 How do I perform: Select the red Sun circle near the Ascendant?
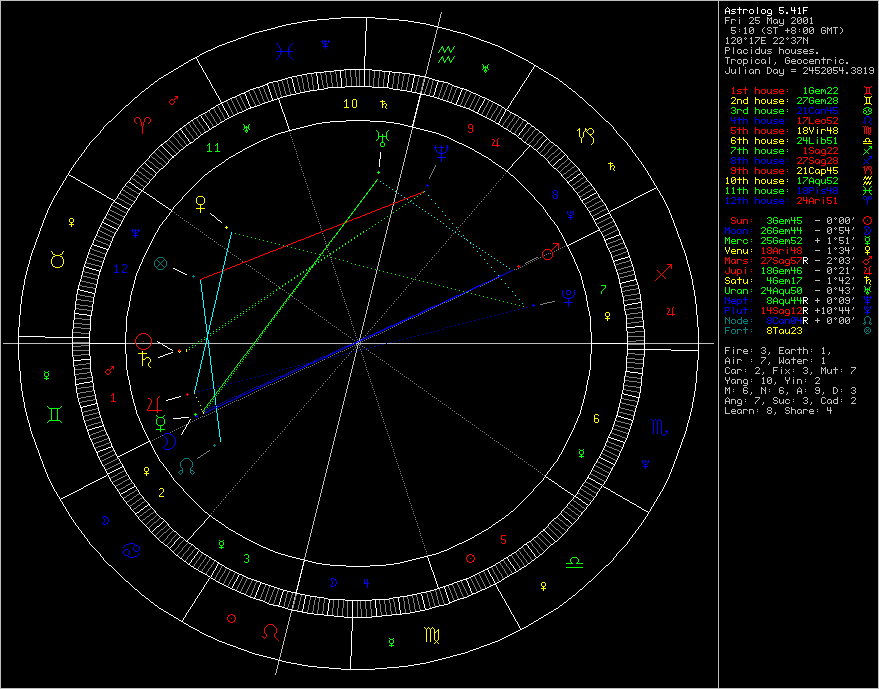point(144,341)
